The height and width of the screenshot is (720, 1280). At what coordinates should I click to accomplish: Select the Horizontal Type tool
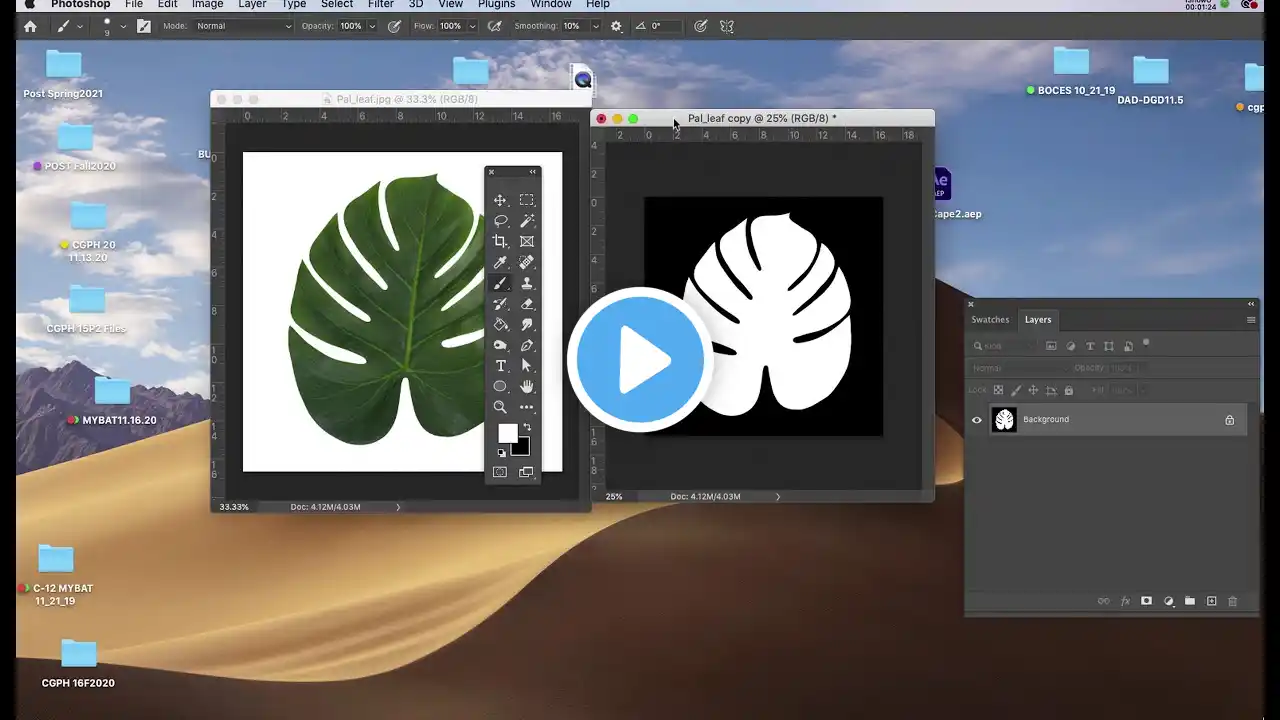pos(500,366)
